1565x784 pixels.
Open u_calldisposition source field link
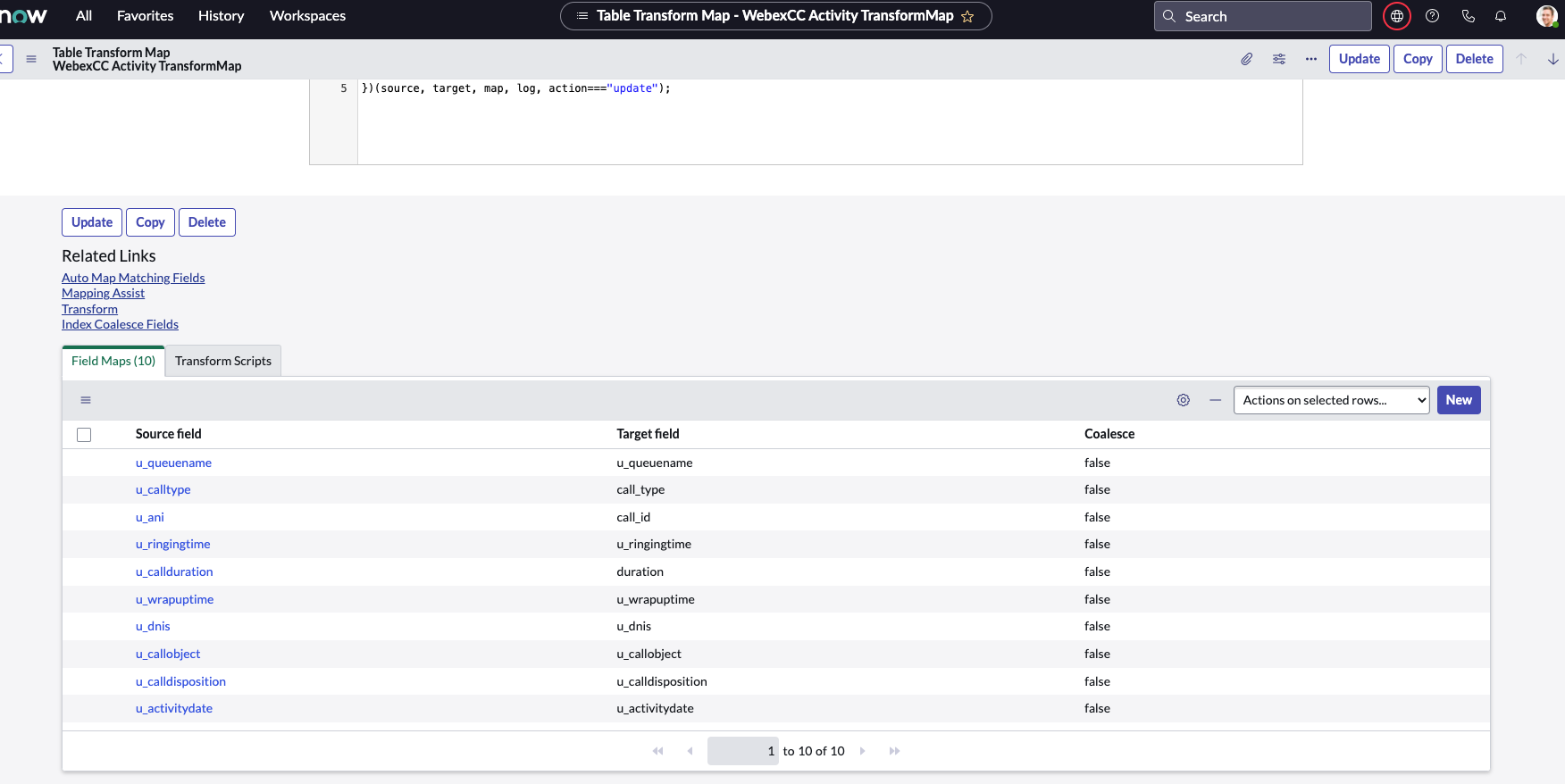tap(180, 681)
